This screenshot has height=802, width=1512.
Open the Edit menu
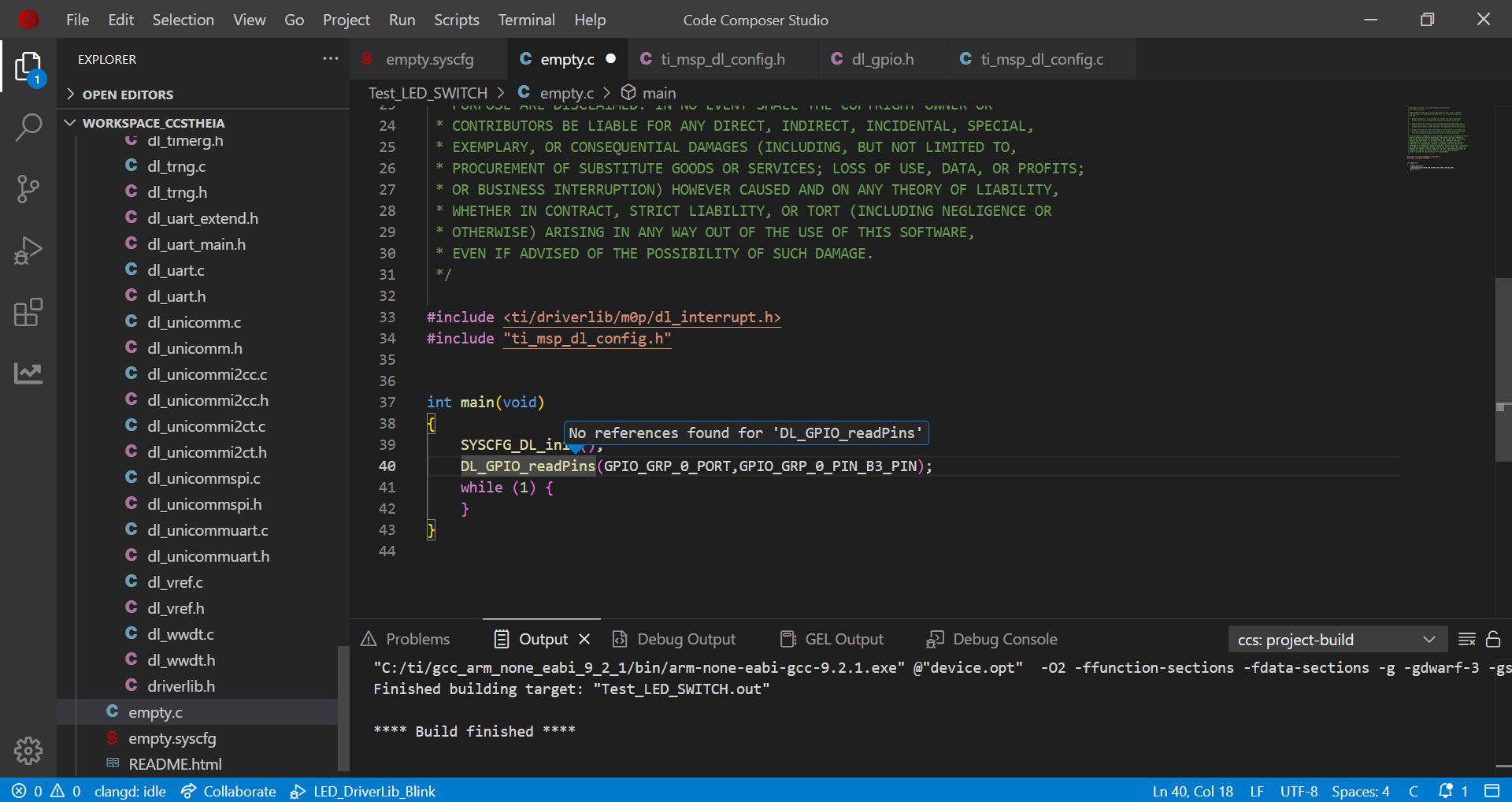click(x=121, y=20)
